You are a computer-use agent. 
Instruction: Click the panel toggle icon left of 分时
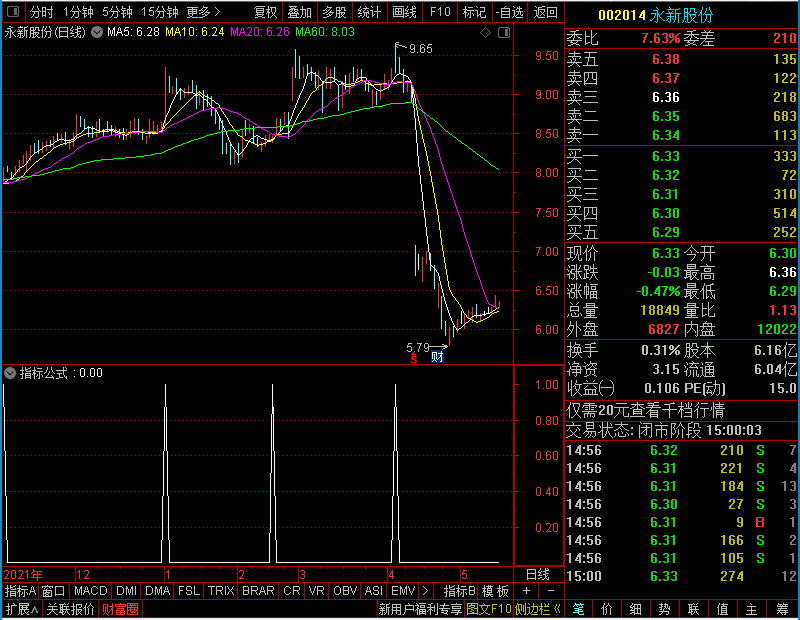14,11
